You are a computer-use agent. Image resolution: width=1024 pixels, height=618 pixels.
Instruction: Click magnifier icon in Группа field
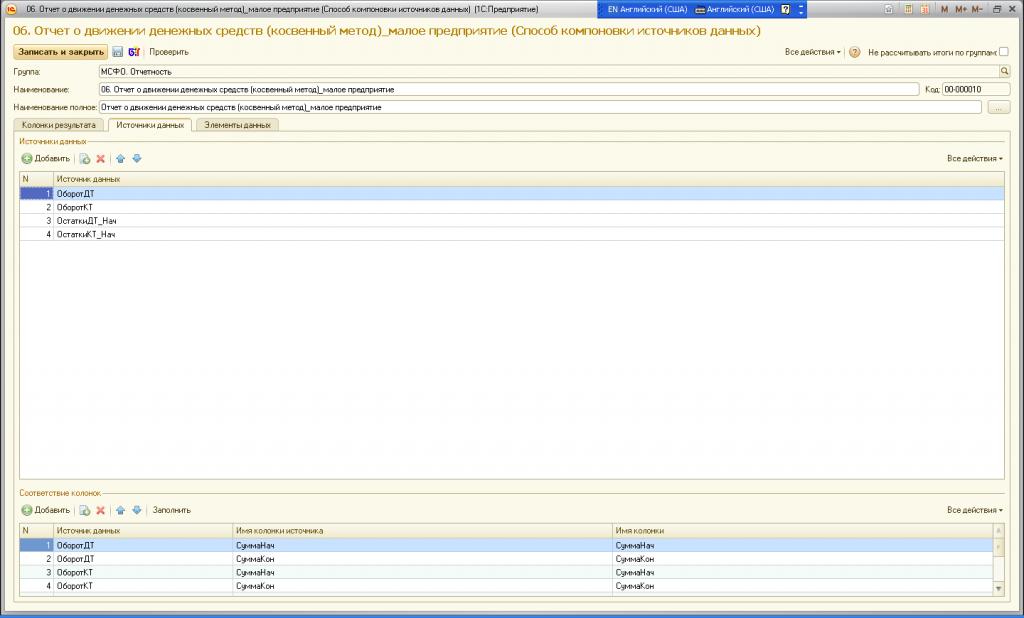point(1004,71)
